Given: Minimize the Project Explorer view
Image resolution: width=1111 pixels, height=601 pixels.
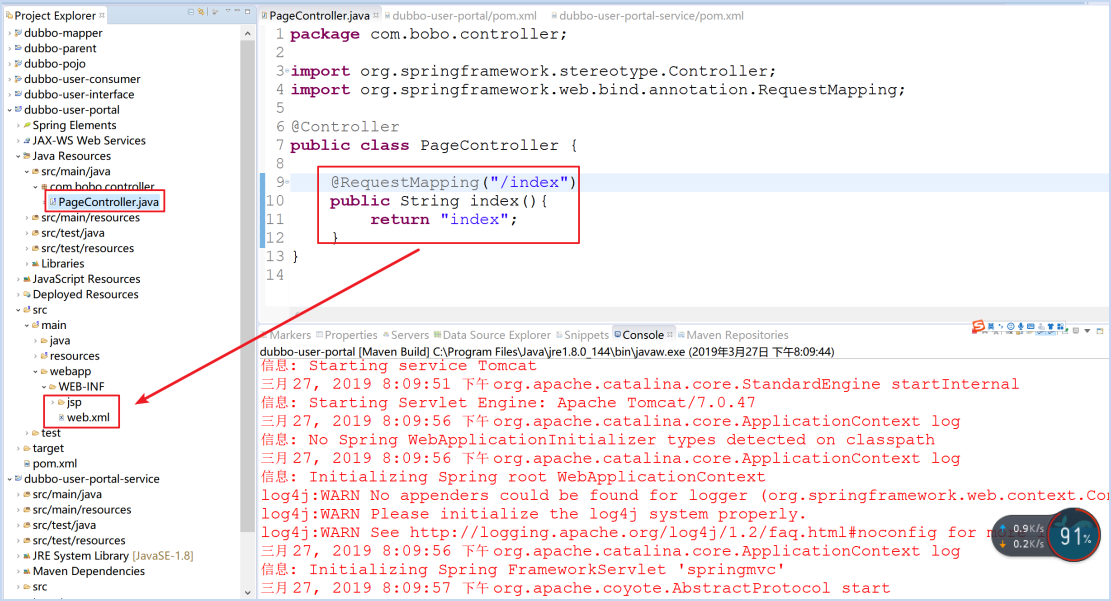Looking at the screenshot, I should pos(237,10).
